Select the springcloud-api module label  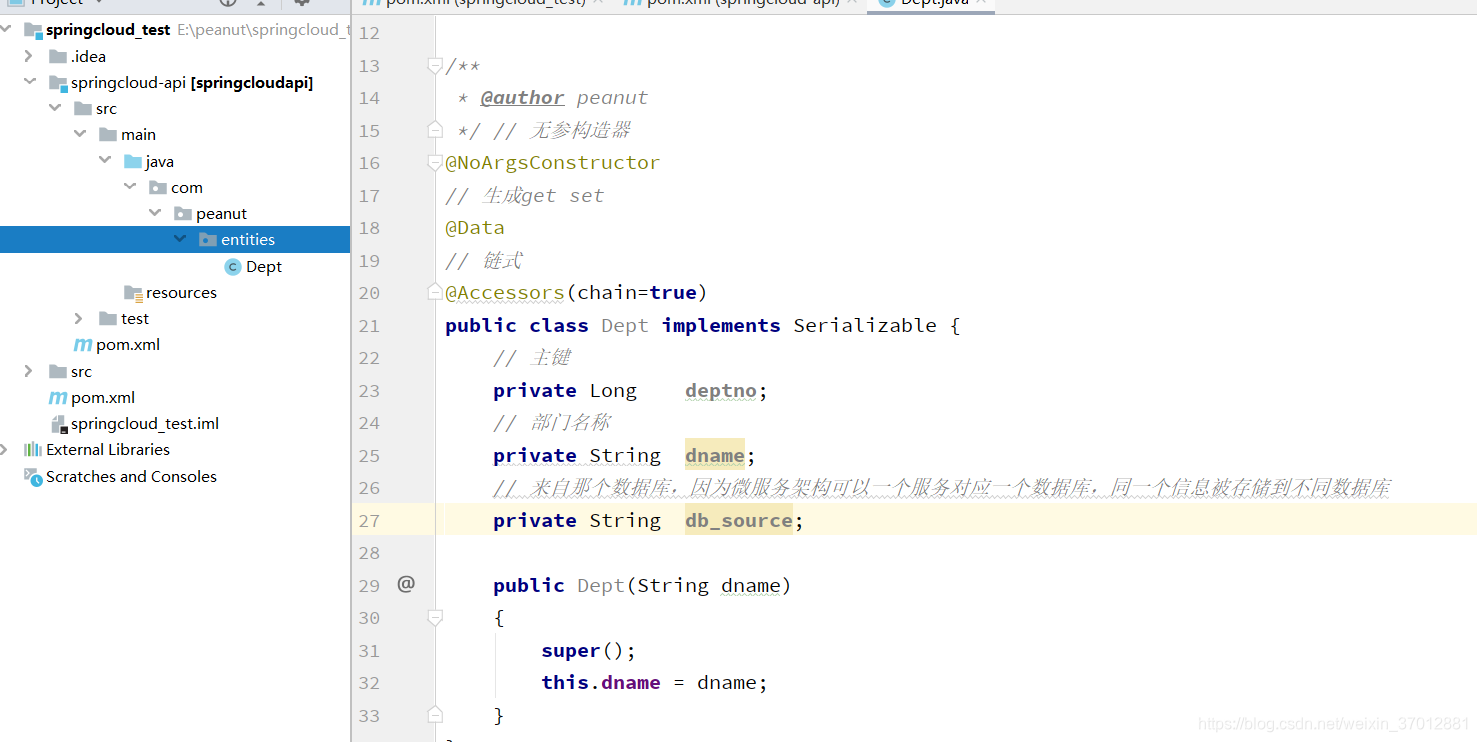coord(192,82)
